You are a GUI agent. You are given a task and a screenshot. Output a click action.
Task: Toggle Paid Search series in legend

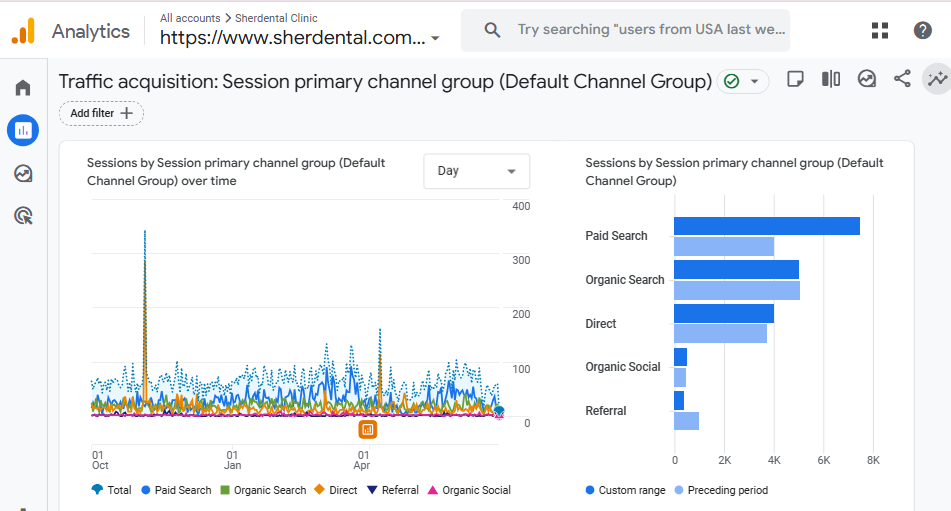click(x=176, y=490)
